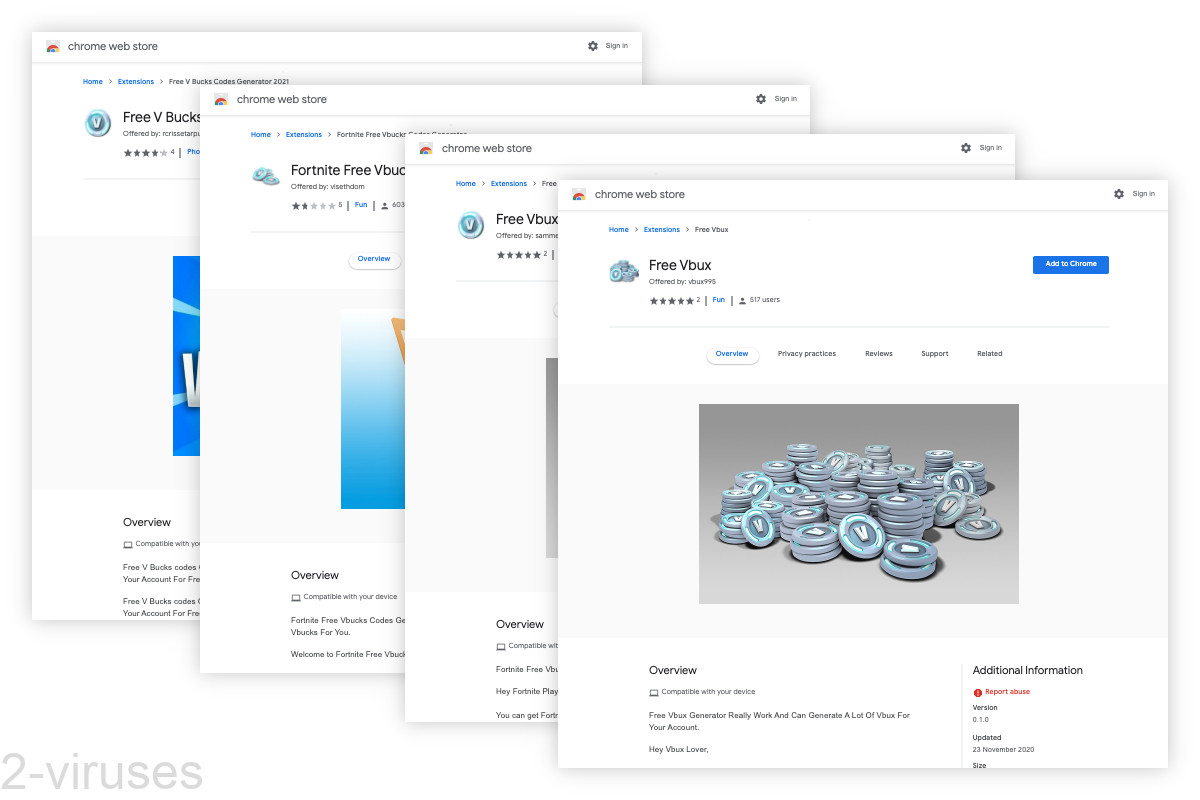Click the Free Vbux coin pile extension icon by vbux995

click(624, 271)
